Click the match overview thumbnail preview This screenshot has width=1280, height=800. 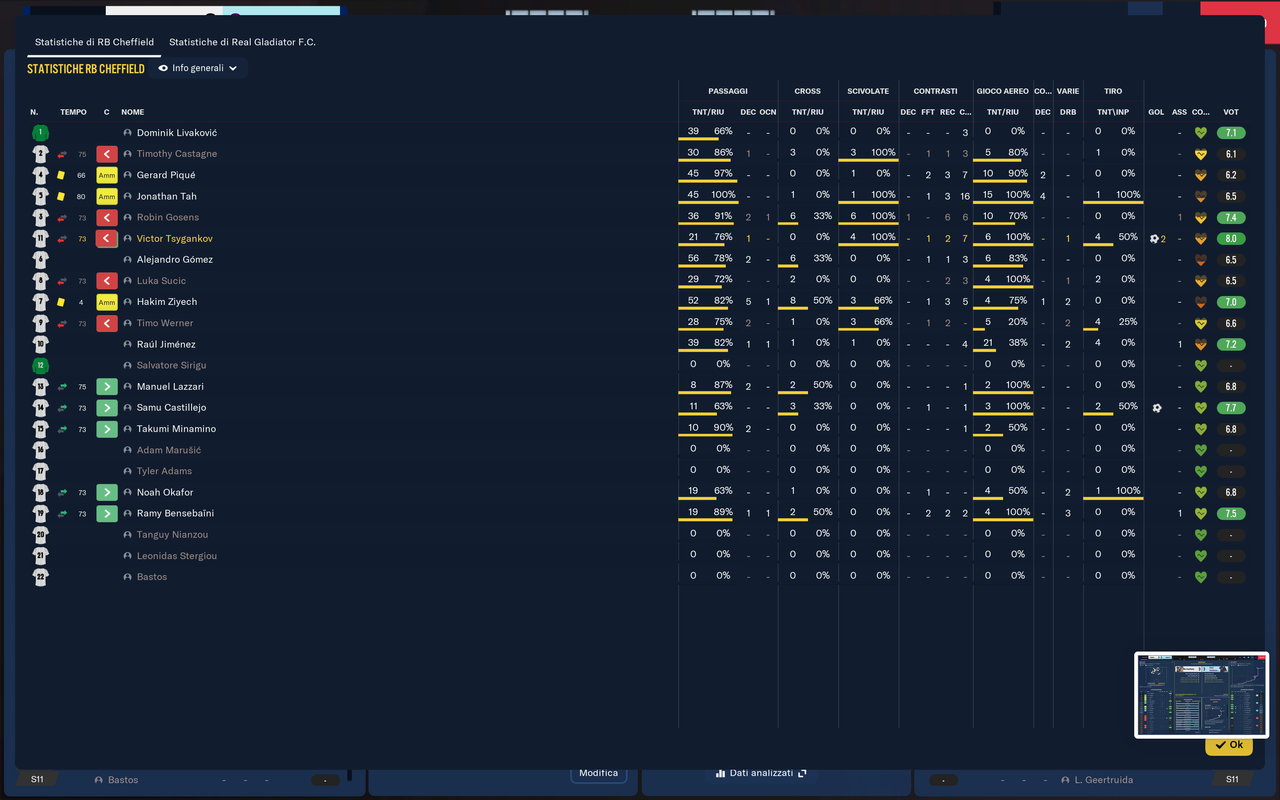1201,695
